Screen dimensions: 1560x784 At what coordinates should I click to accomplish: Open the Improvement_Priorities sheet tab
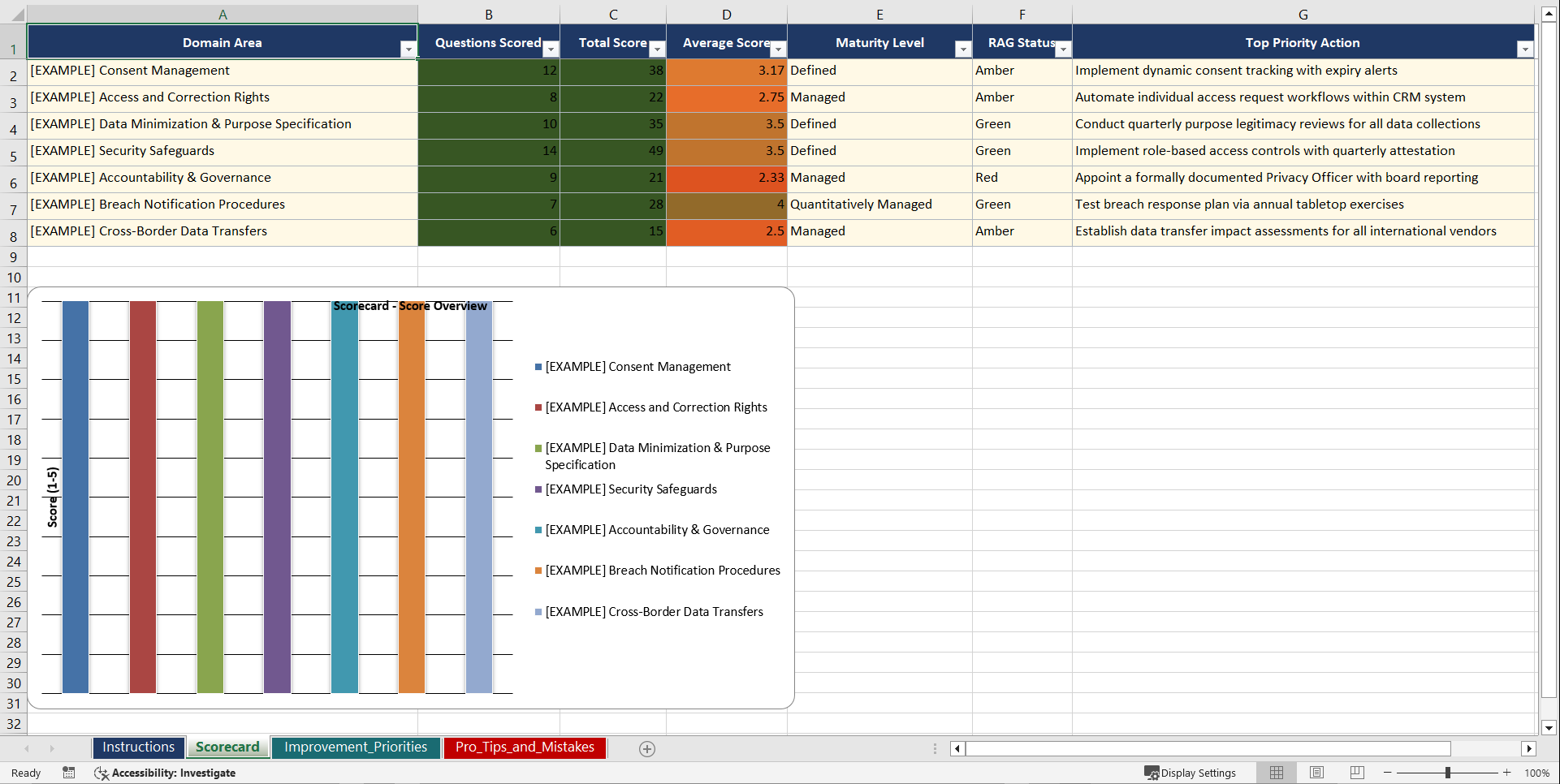[x=356, y=747]
